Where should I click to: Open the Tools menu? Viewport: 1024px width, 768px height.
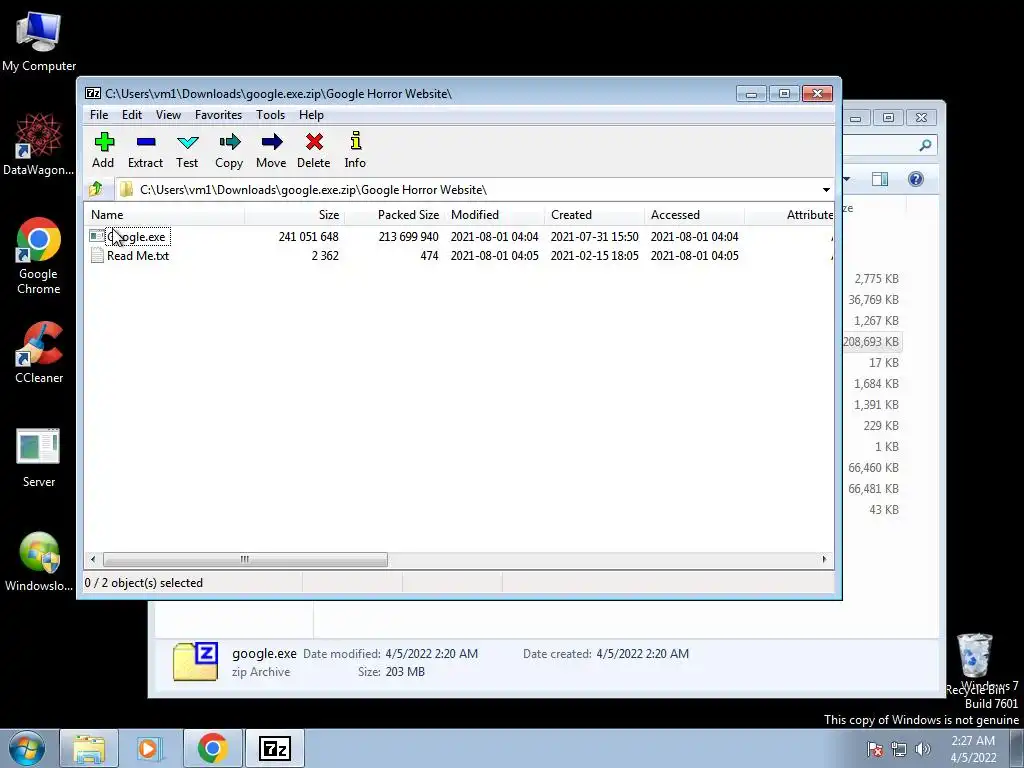pos(270,115)
